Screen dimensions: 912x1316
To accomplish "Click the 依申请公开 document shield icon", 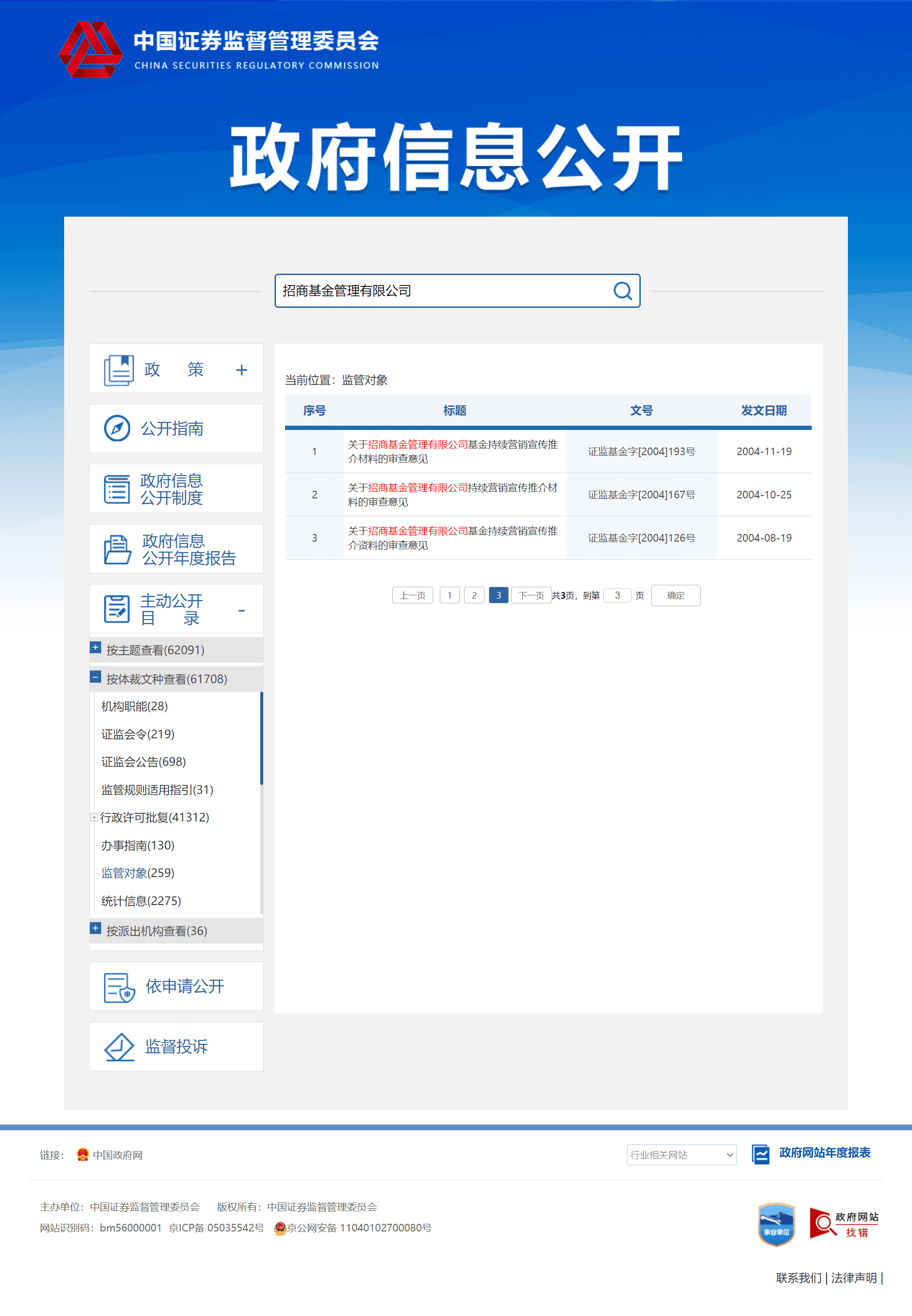I will pos(119,987).
